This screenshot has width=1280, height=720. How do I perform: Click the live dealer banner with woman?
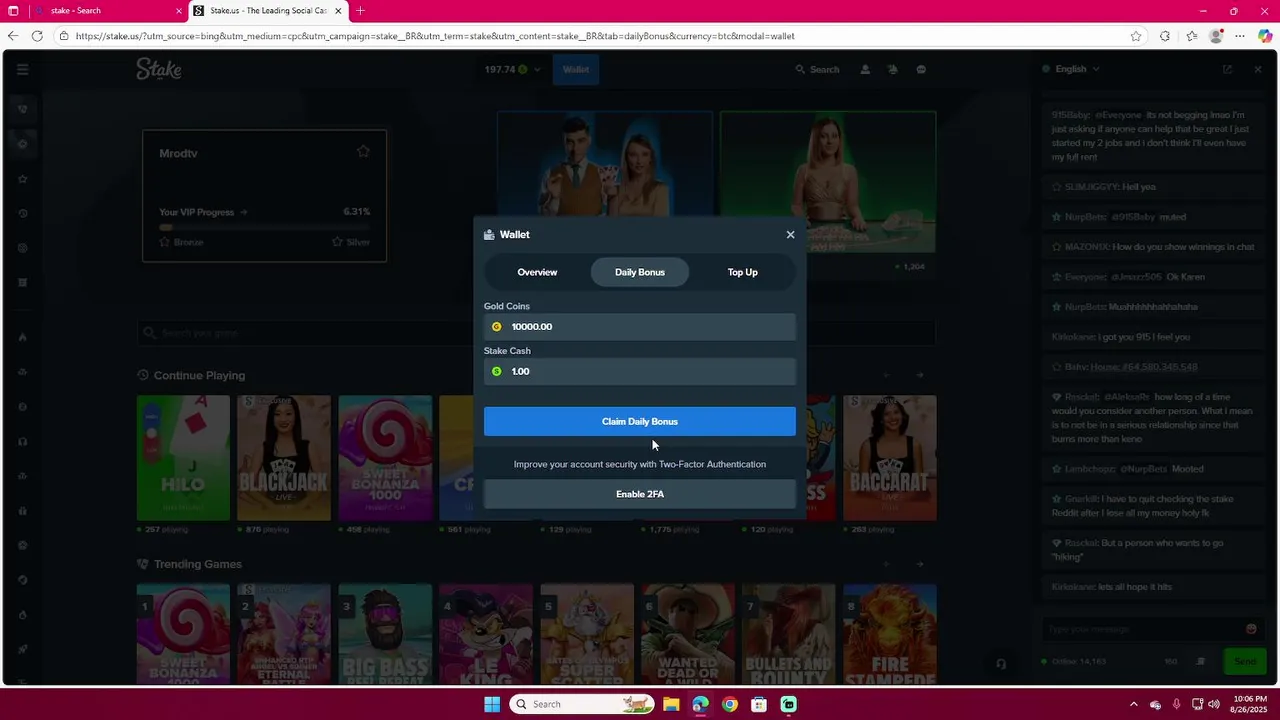[x=828, y=182]
